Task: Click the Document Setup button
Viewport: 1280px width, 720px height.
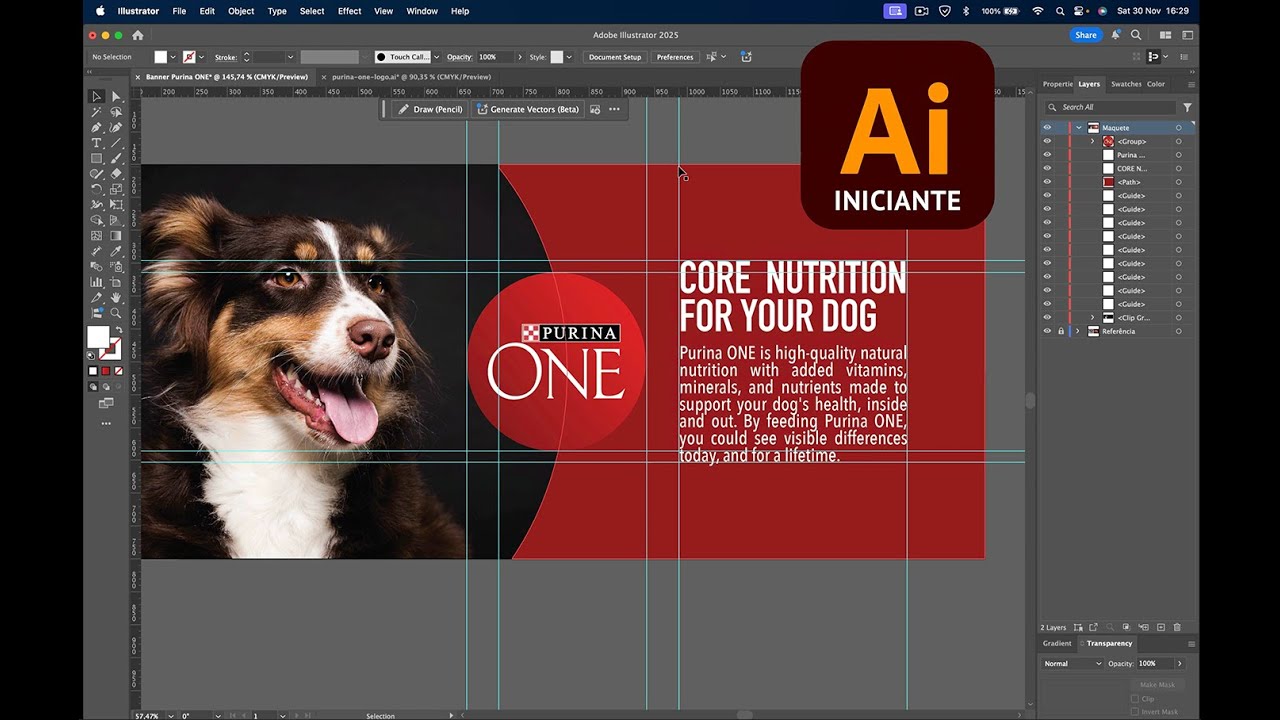Action: pos(614,57)
